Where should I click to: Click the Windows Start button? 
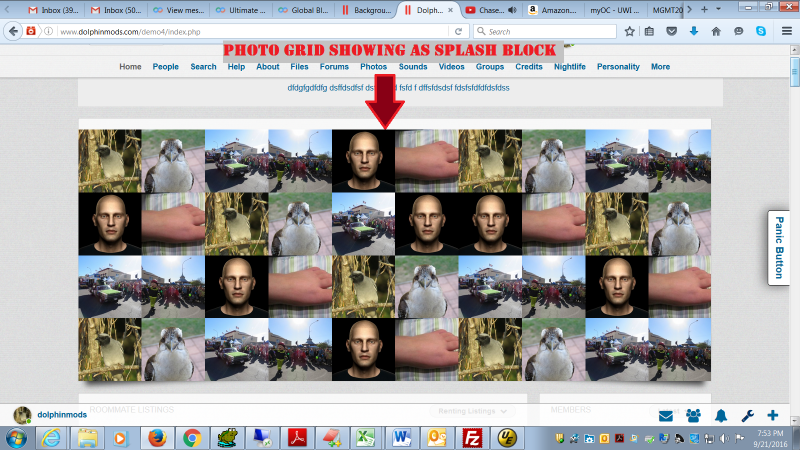point(16,438)
